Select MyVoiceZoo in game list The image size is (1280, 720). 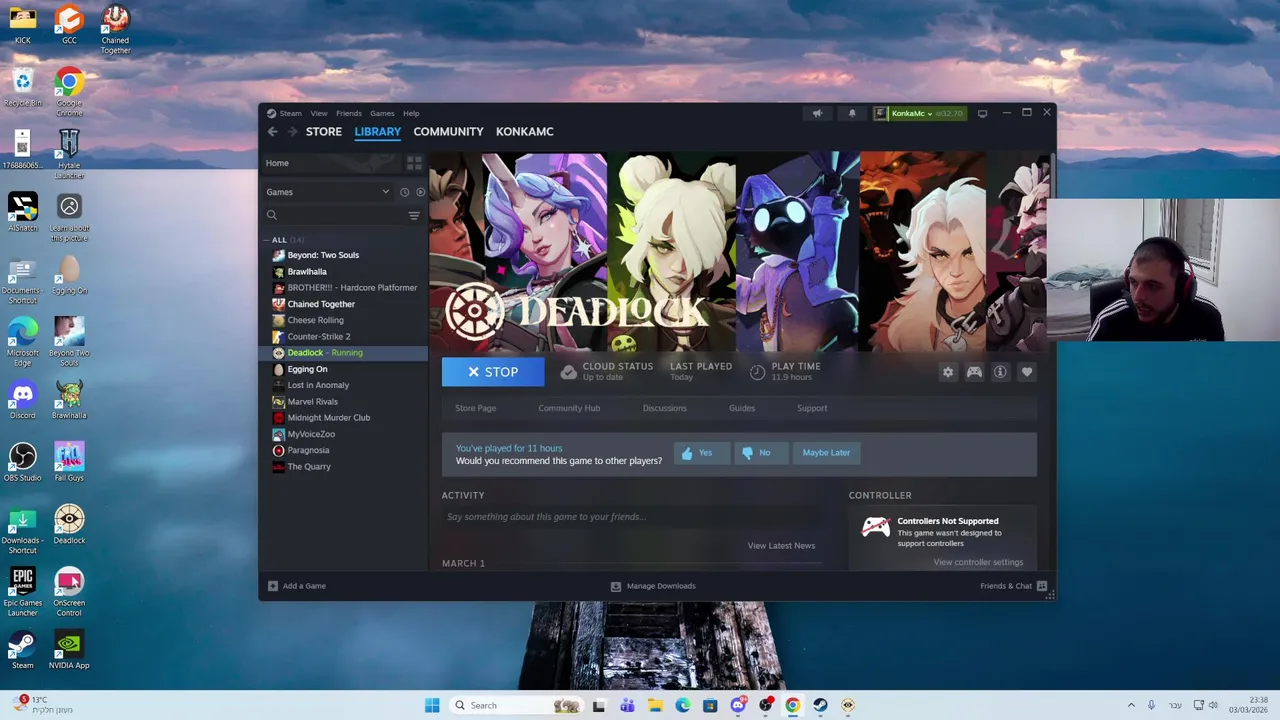click(x=344, y=434)
